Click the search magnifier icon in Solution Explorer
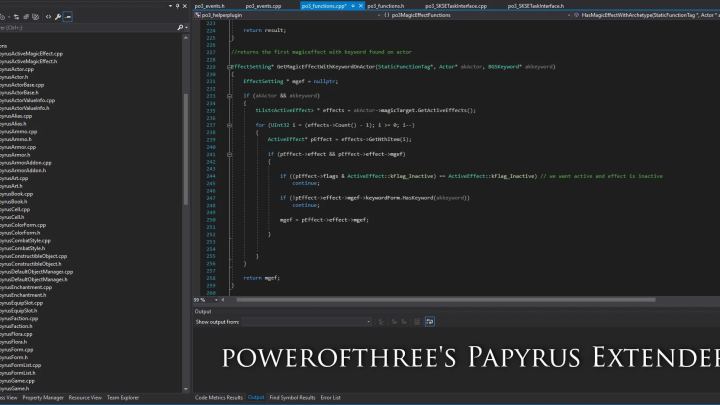 (180, 28)
